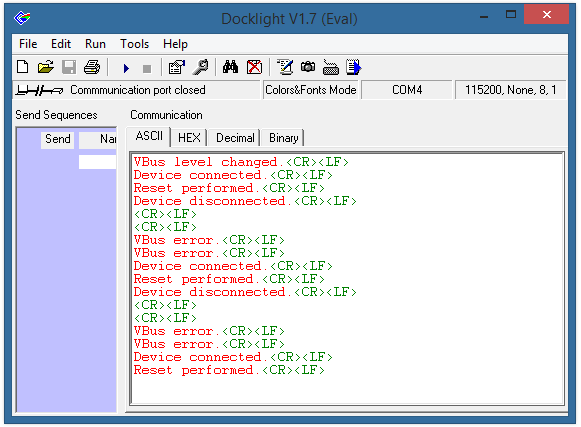Image resolution: width=581 pixels, height=427 pixels.
Task: Start communication with the blue play icon
Action: click(126, 68)
